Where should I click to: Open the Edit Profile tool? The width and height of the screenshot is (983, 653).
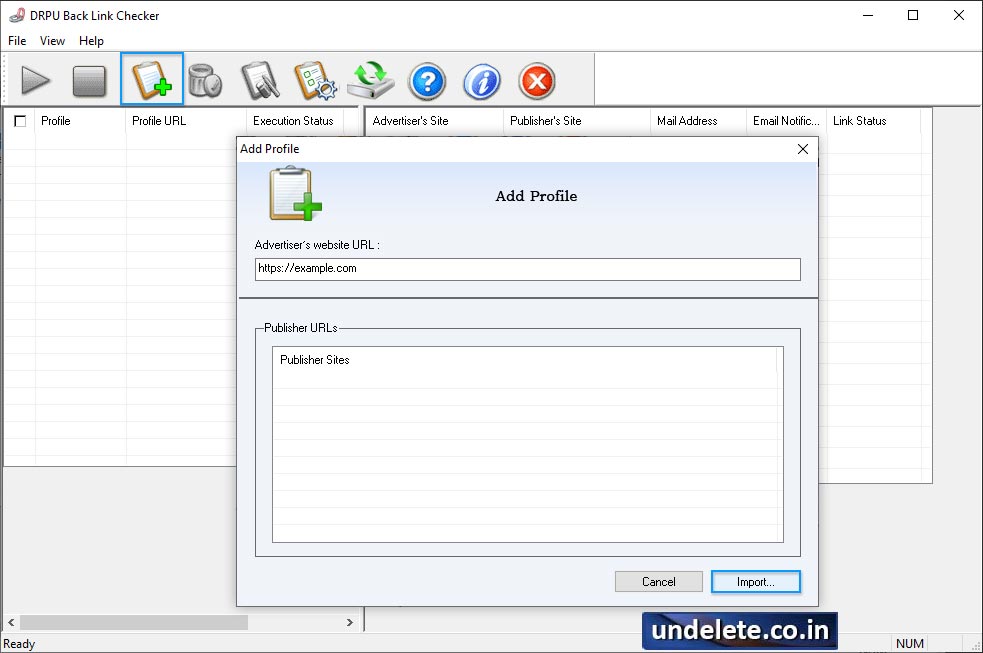point(261,81)
